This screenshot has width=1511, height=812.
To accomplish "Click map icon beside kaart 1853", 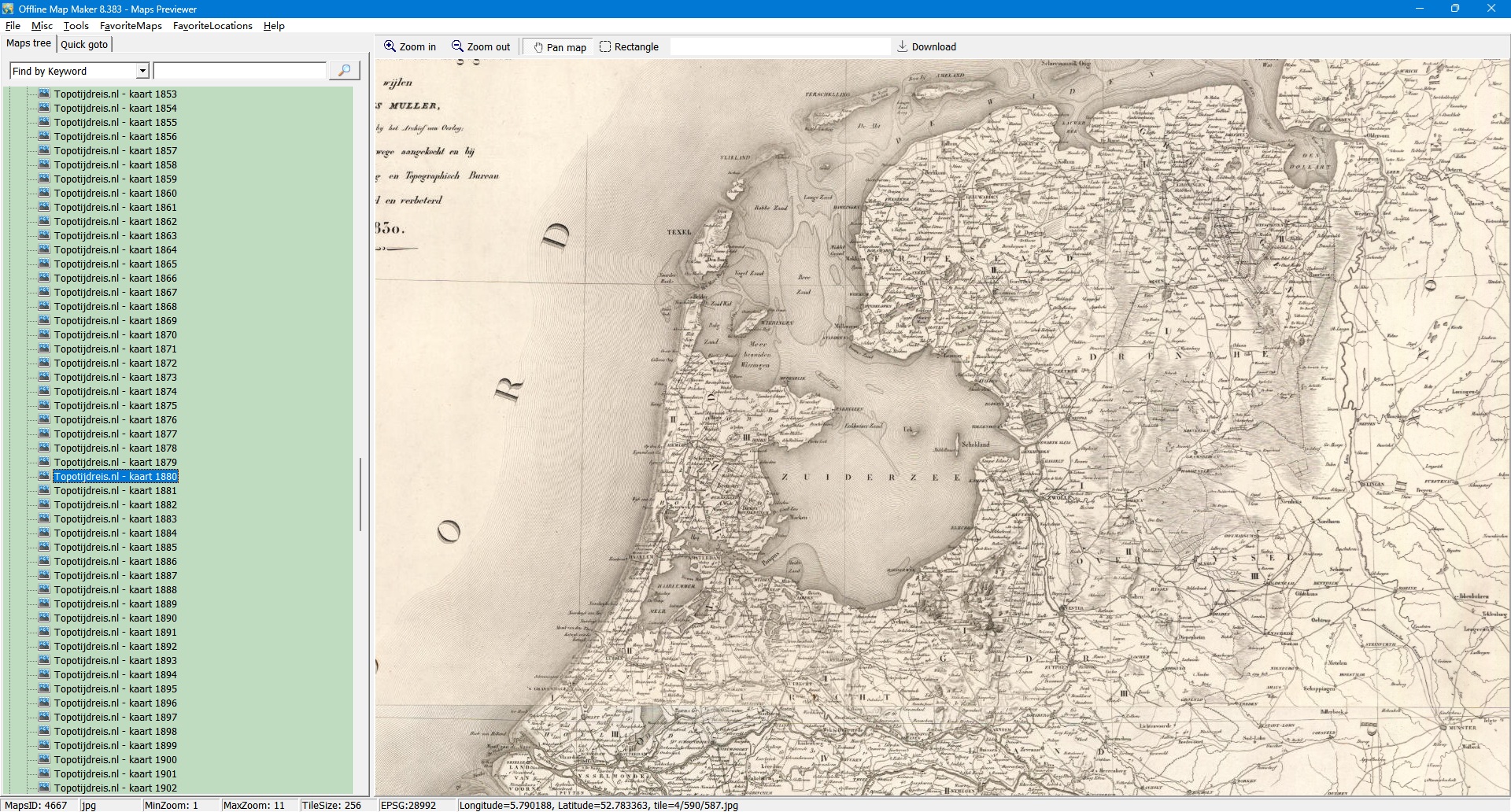I will (x=44, y=94).
